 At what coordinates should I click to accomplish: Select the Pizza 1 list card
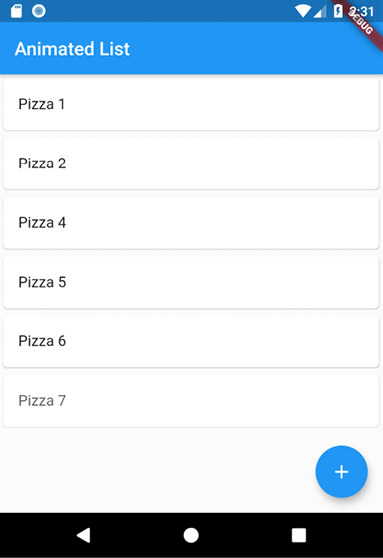pyautogui.click(x=191, y=104)
